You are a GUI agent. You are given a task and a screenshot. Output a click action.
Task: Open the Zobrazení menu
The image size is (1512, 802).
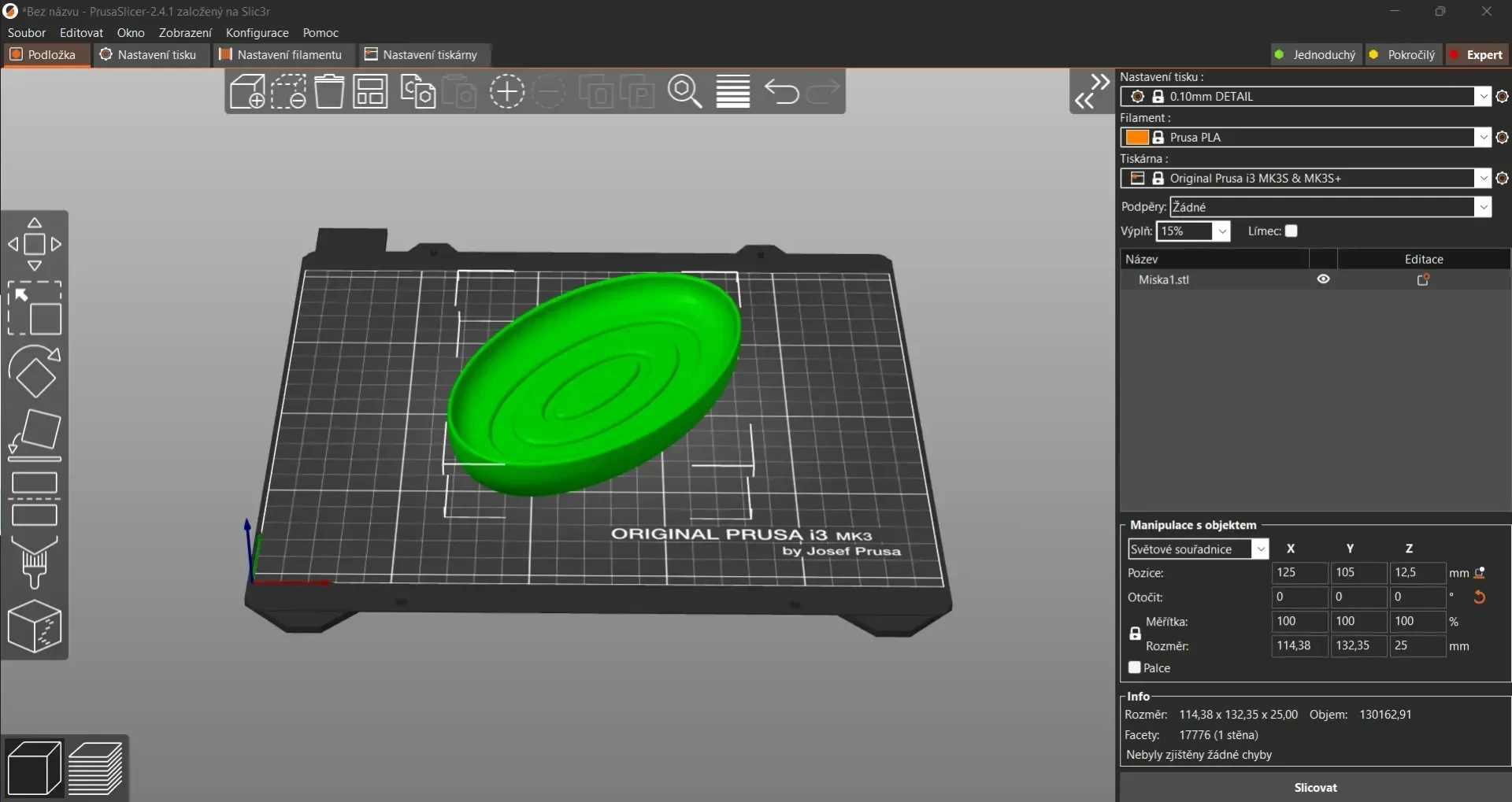(185, 32)
